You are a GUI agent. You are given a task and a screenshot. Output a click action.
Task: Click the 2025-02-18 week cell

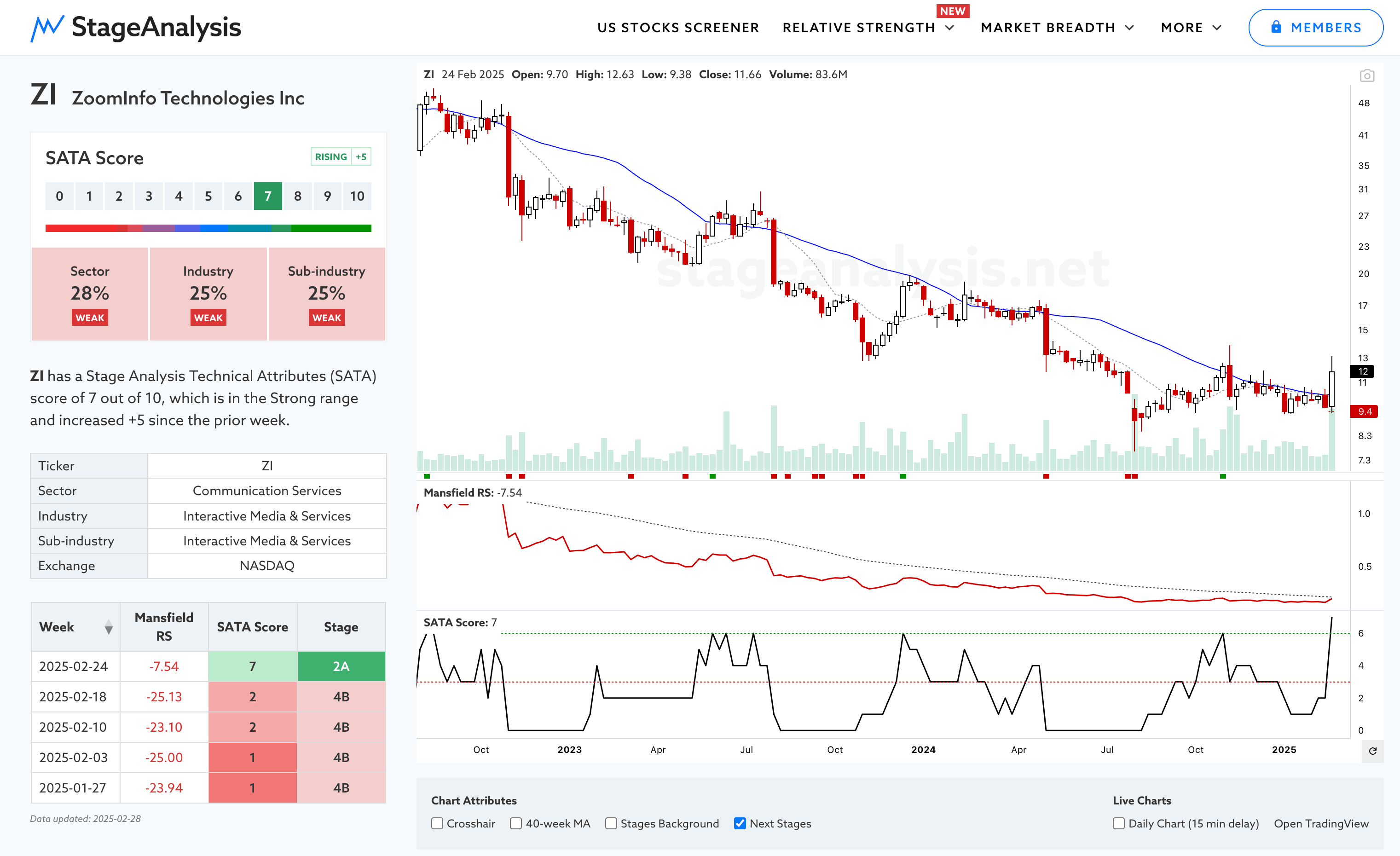click(75, 697)
